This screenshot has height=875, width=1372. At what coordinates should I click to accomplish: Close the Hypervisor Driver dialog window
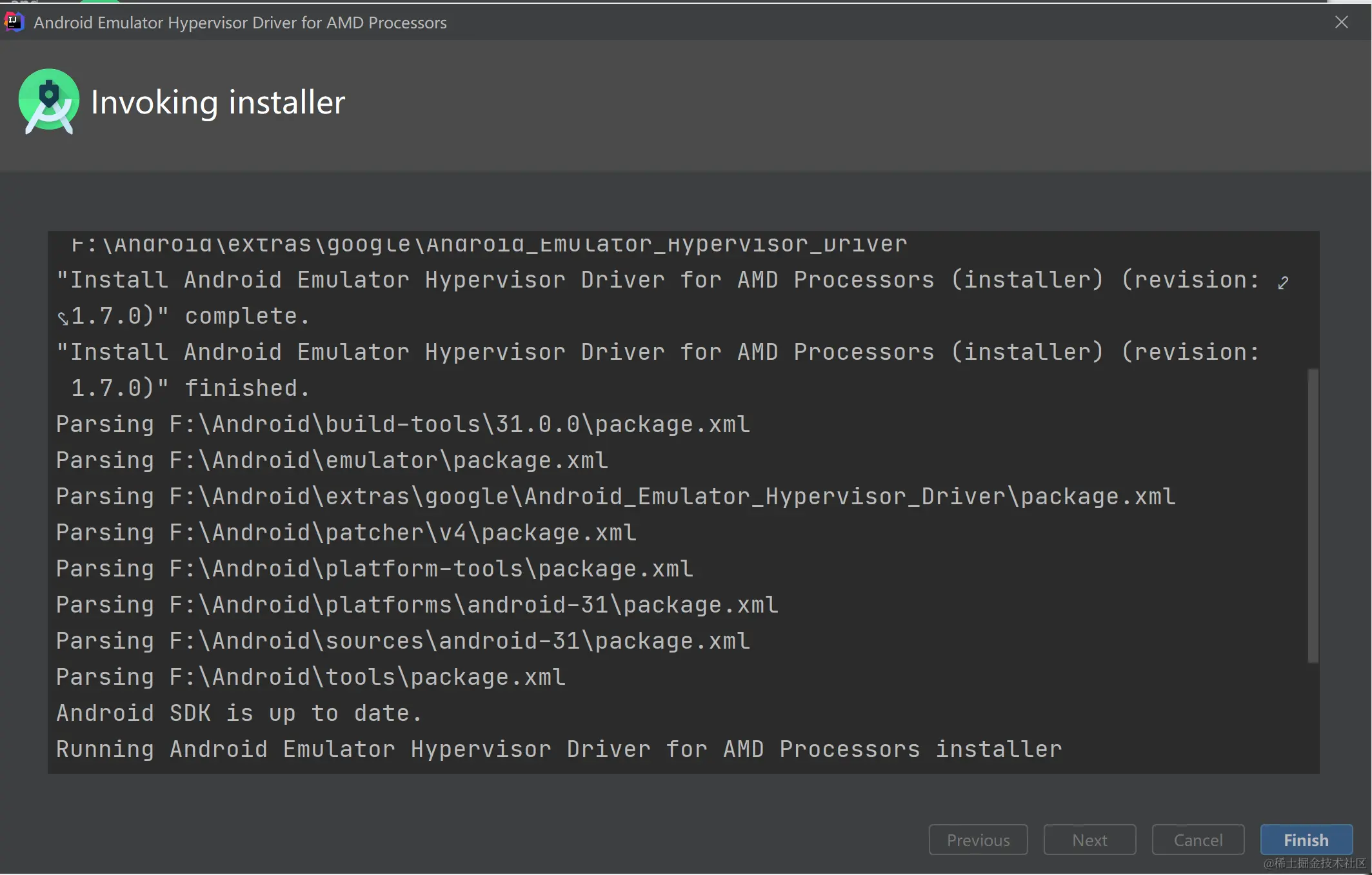(x=1341, y=23)
